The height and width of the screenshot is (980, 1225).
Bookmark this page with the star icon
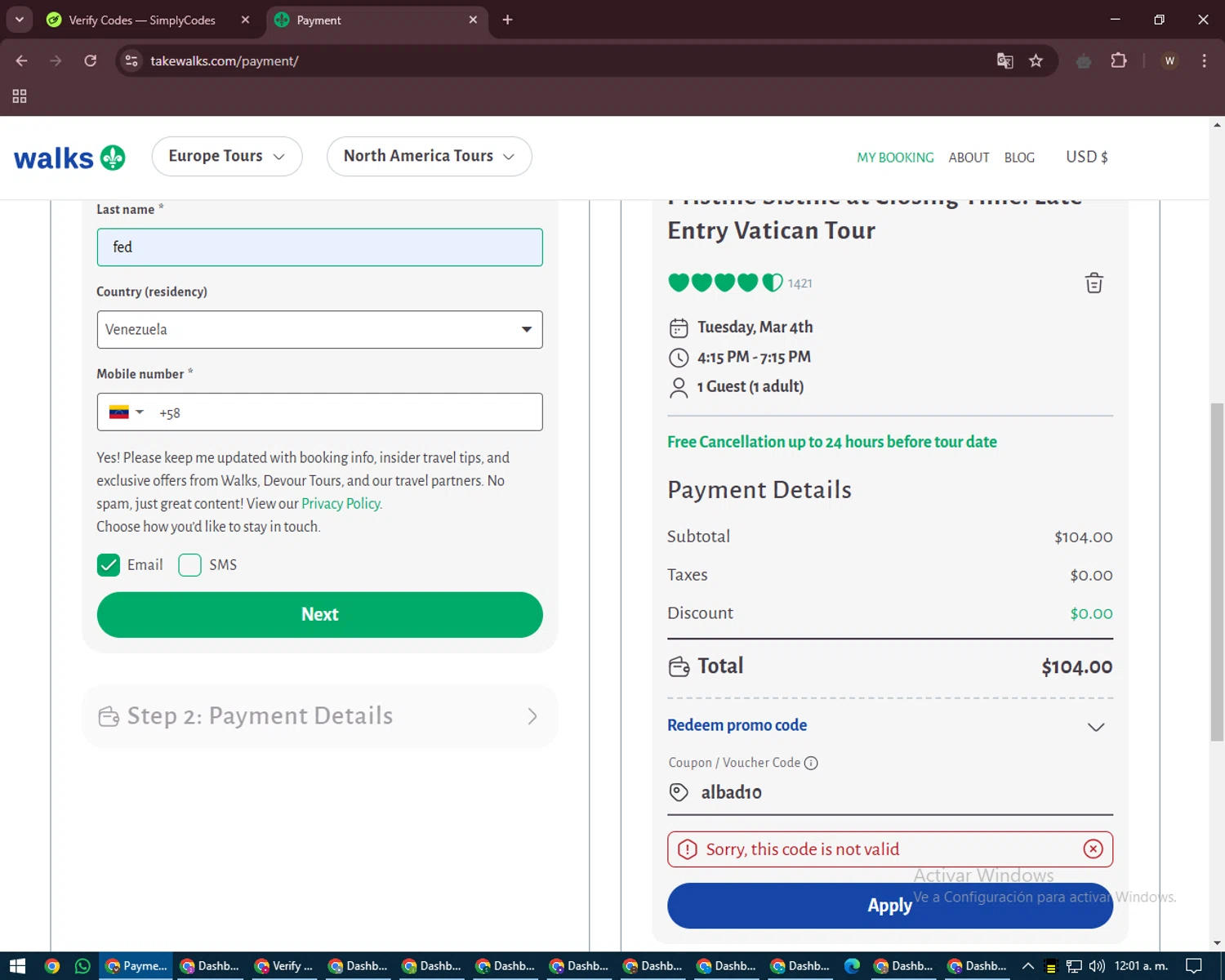pos(1036,61)
